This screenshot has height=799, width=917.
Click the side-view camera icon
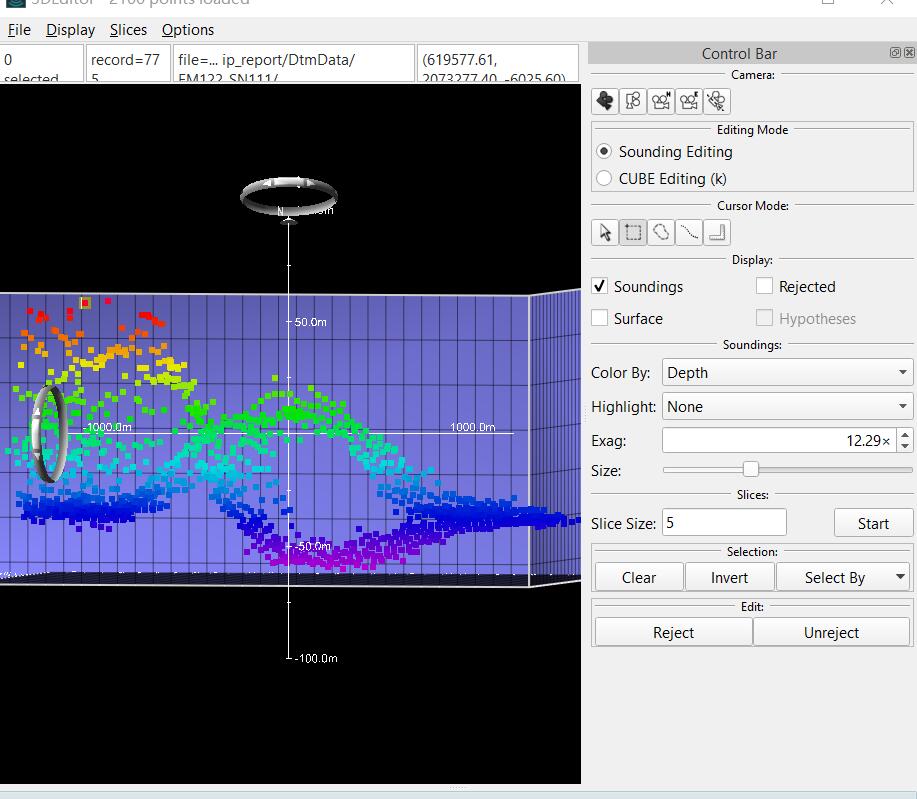[x=633, y=101]
